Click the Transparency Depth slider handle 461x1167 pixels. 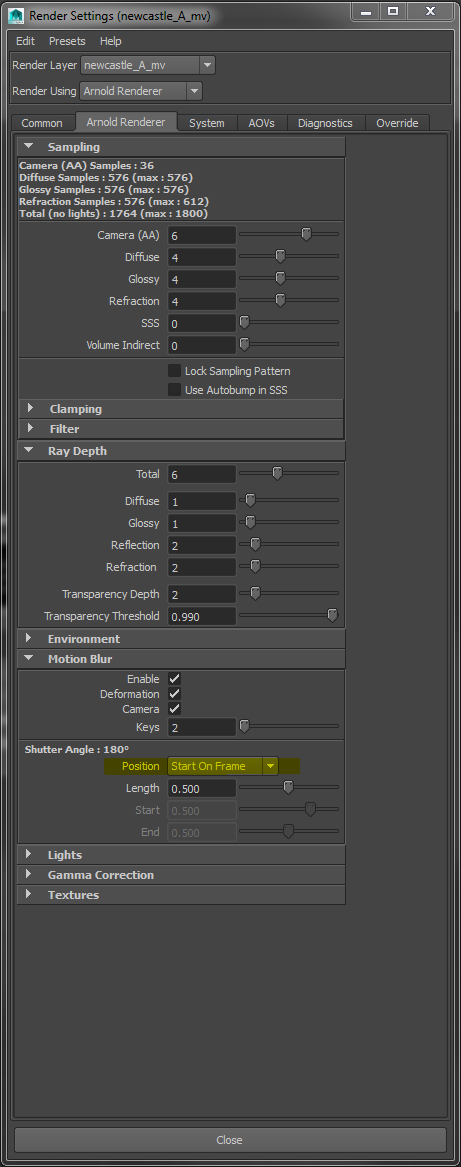(x=255, y=593)
